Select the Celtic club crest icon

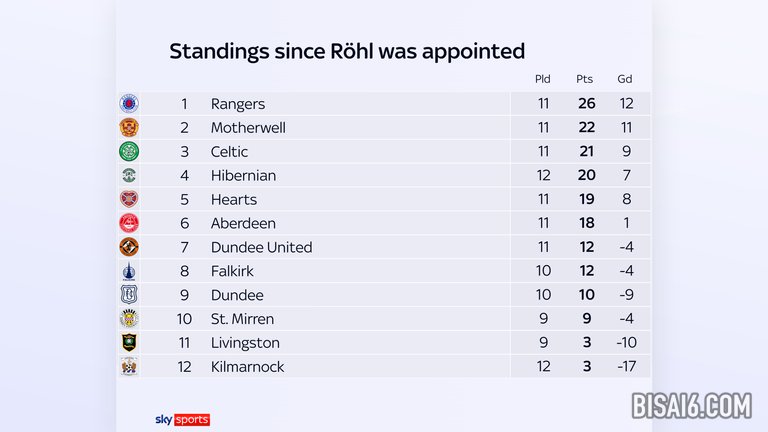click(x=129, y=152)
